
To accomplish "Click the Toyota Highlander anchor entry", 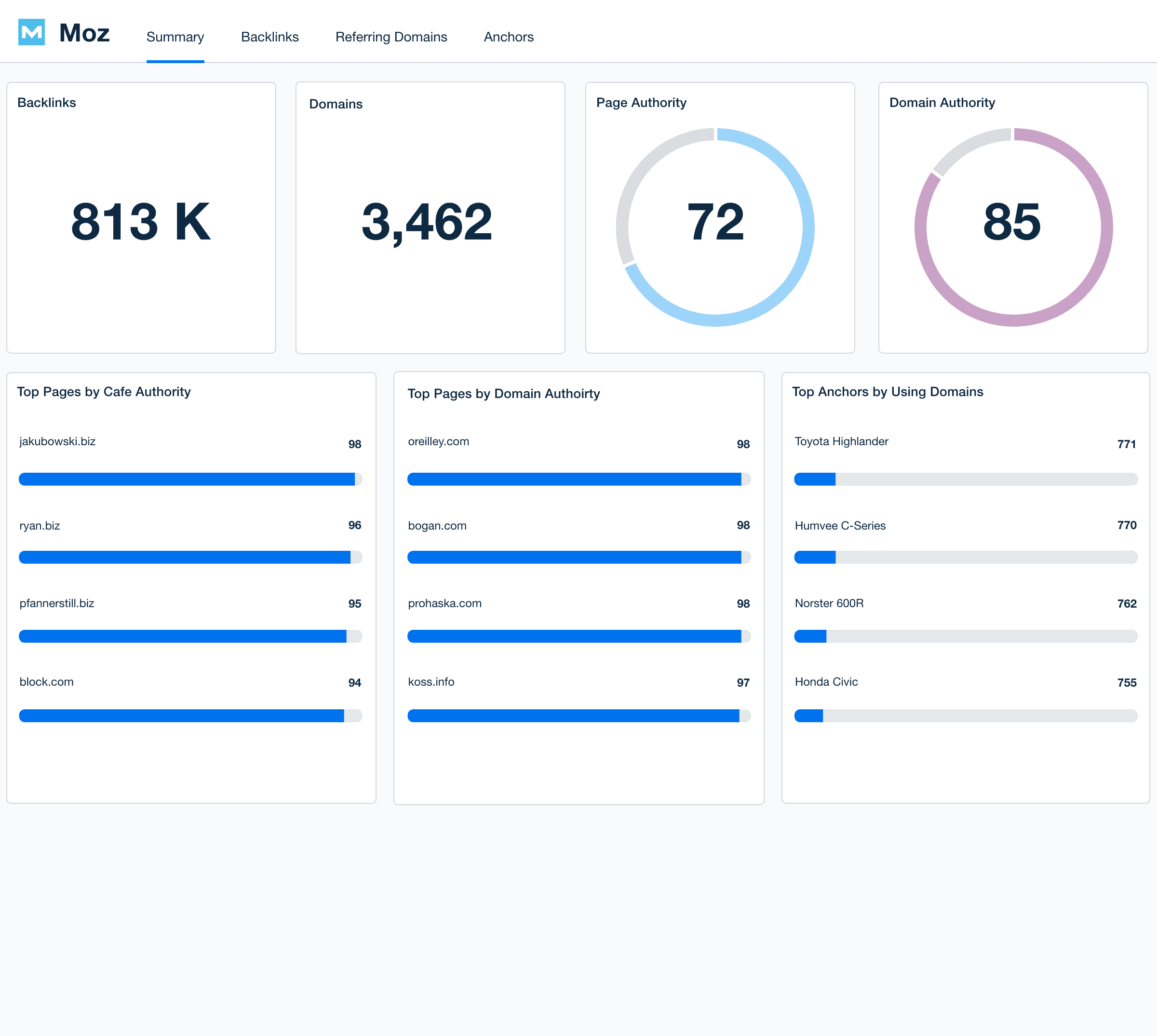I will coord(841,441).
